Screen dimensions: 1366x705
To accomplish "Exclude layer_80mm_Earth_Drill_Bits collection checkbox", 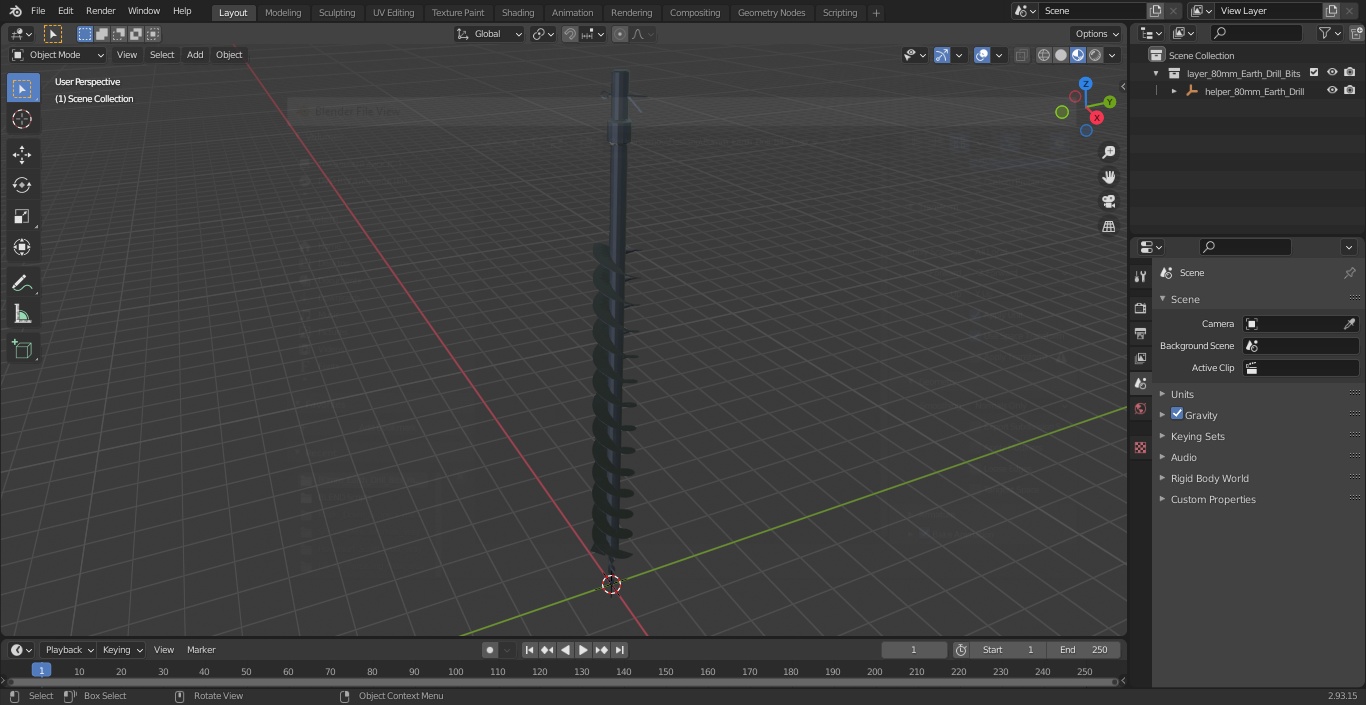I will tap(1314, 73).
